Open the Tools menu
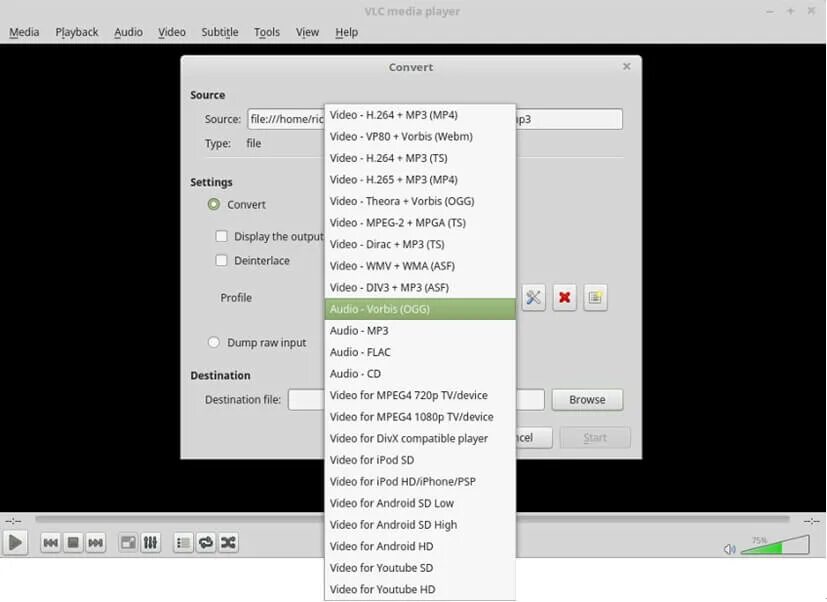This screenshot has width=827, height=602. [267, 32]
